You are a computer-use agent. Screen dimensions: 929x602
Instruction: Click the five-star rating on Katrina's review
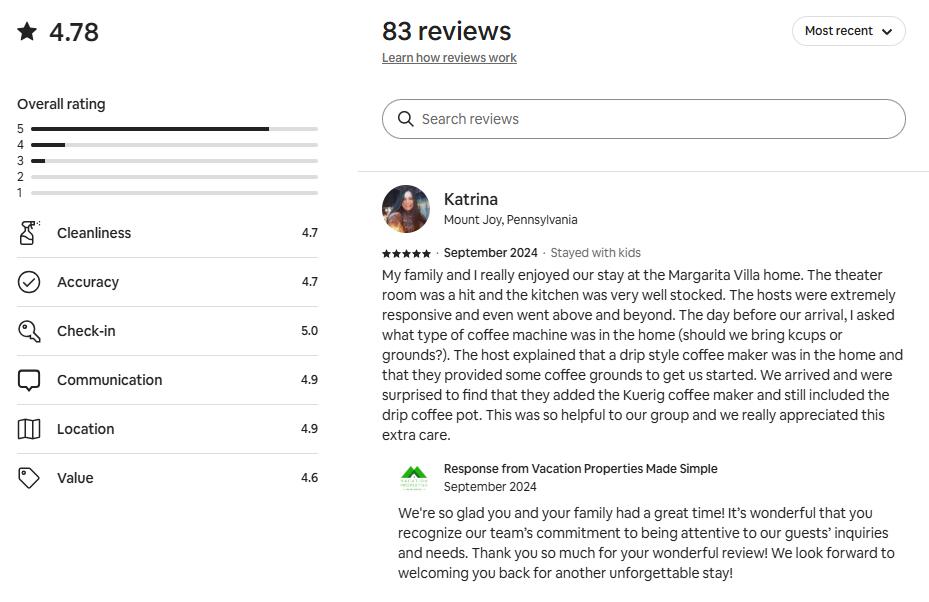click(x=406, y=253)
